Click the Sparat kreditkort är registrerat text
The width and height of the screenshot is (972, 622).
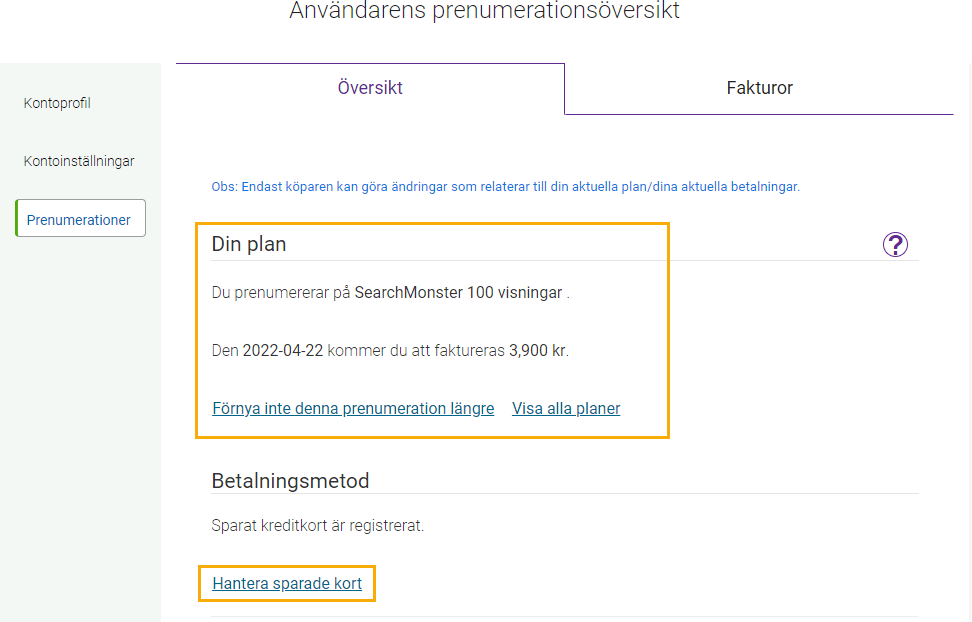[x=317, y=526]
